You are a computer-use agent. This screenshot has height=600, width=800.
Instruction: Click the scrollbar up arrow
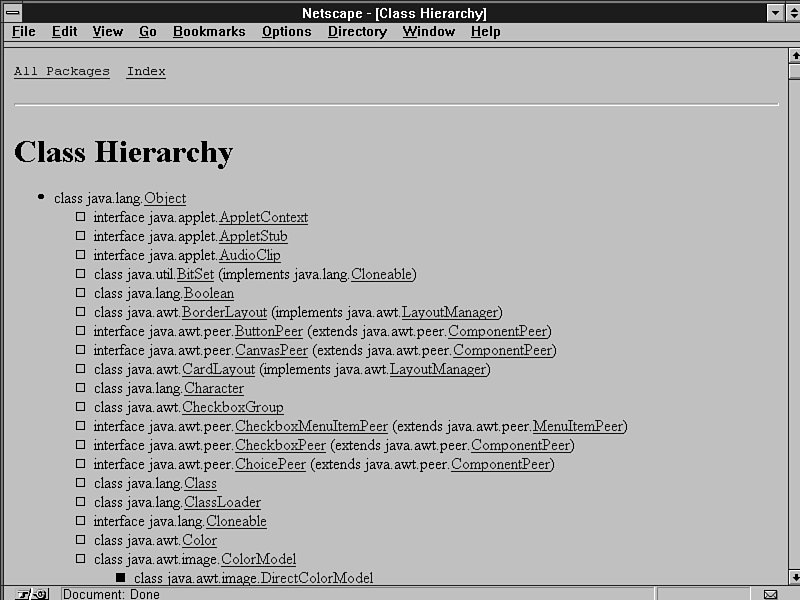tap(794, 55)
